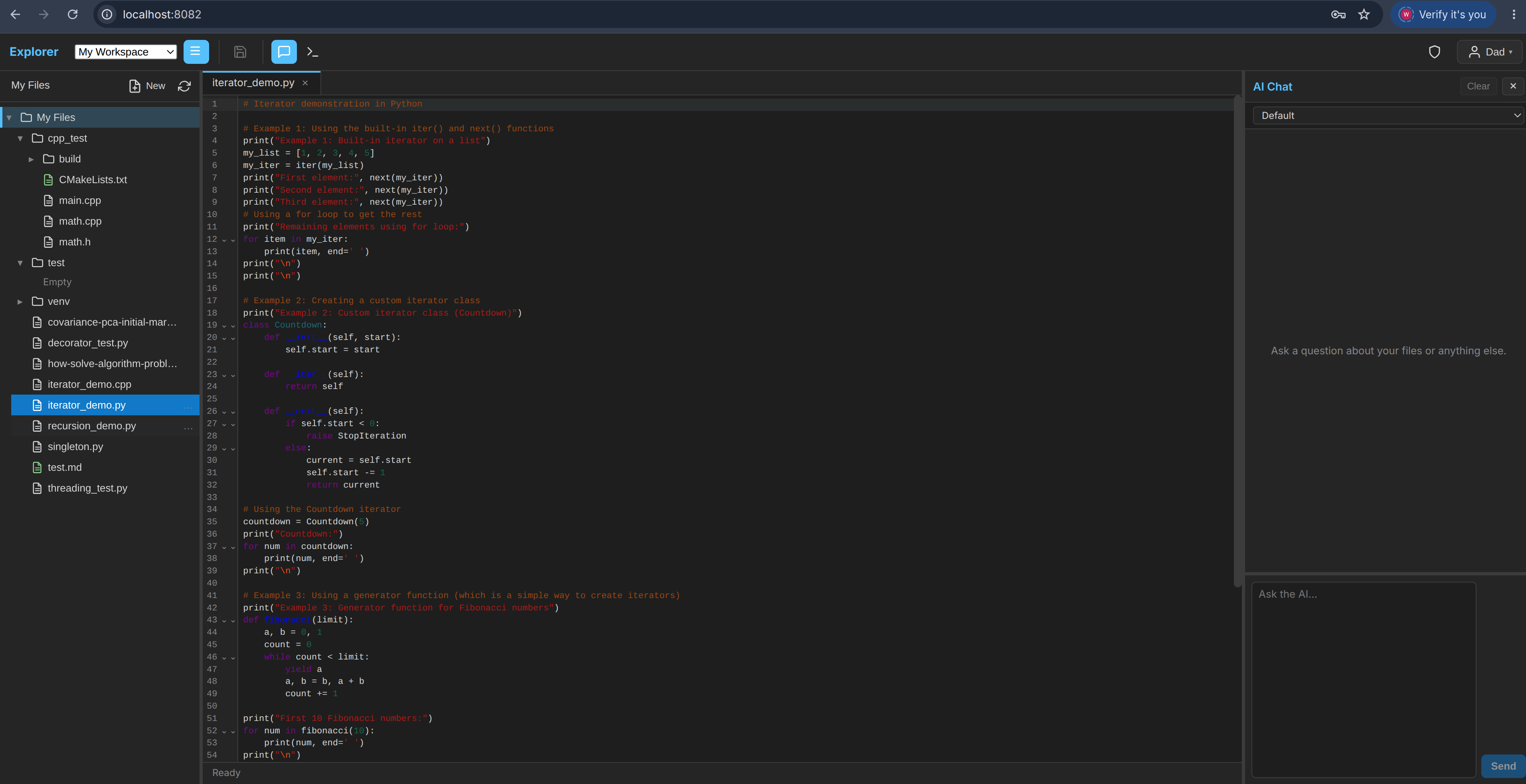
Task: Click Verify it's you profile button
Action: (x=1443, y=15)
